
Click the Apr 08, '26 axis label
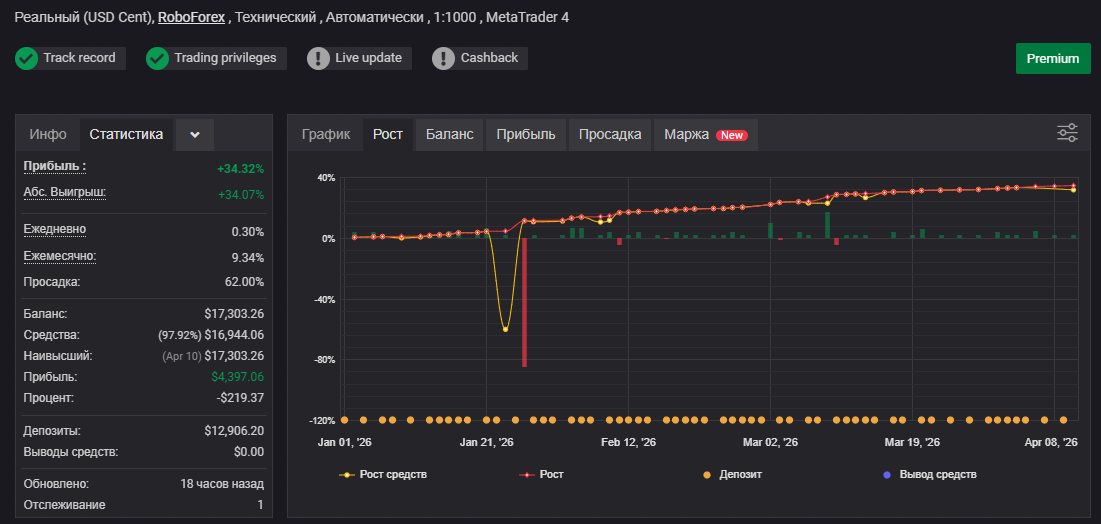pyautogui.click(x=1051, y=443)
